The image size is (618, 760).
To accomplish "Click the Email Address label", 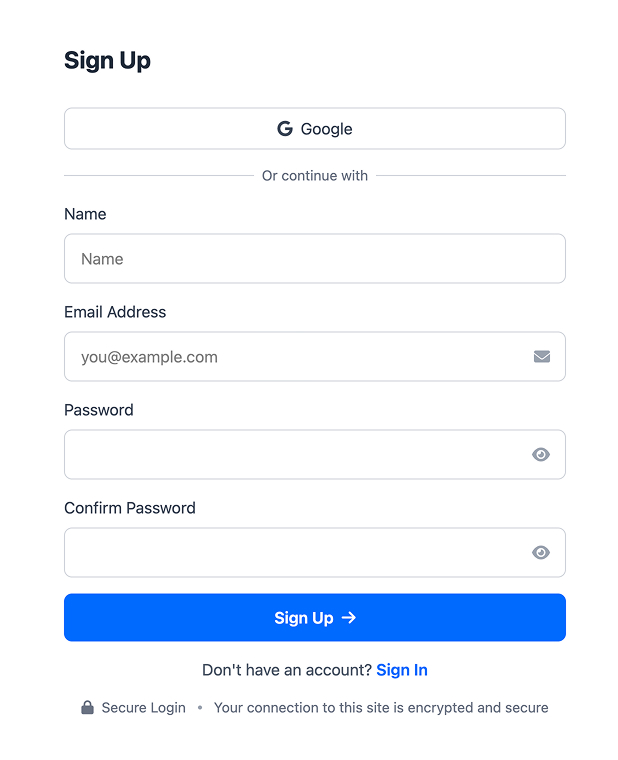I will pyautogui.click(x=115, y=312).
